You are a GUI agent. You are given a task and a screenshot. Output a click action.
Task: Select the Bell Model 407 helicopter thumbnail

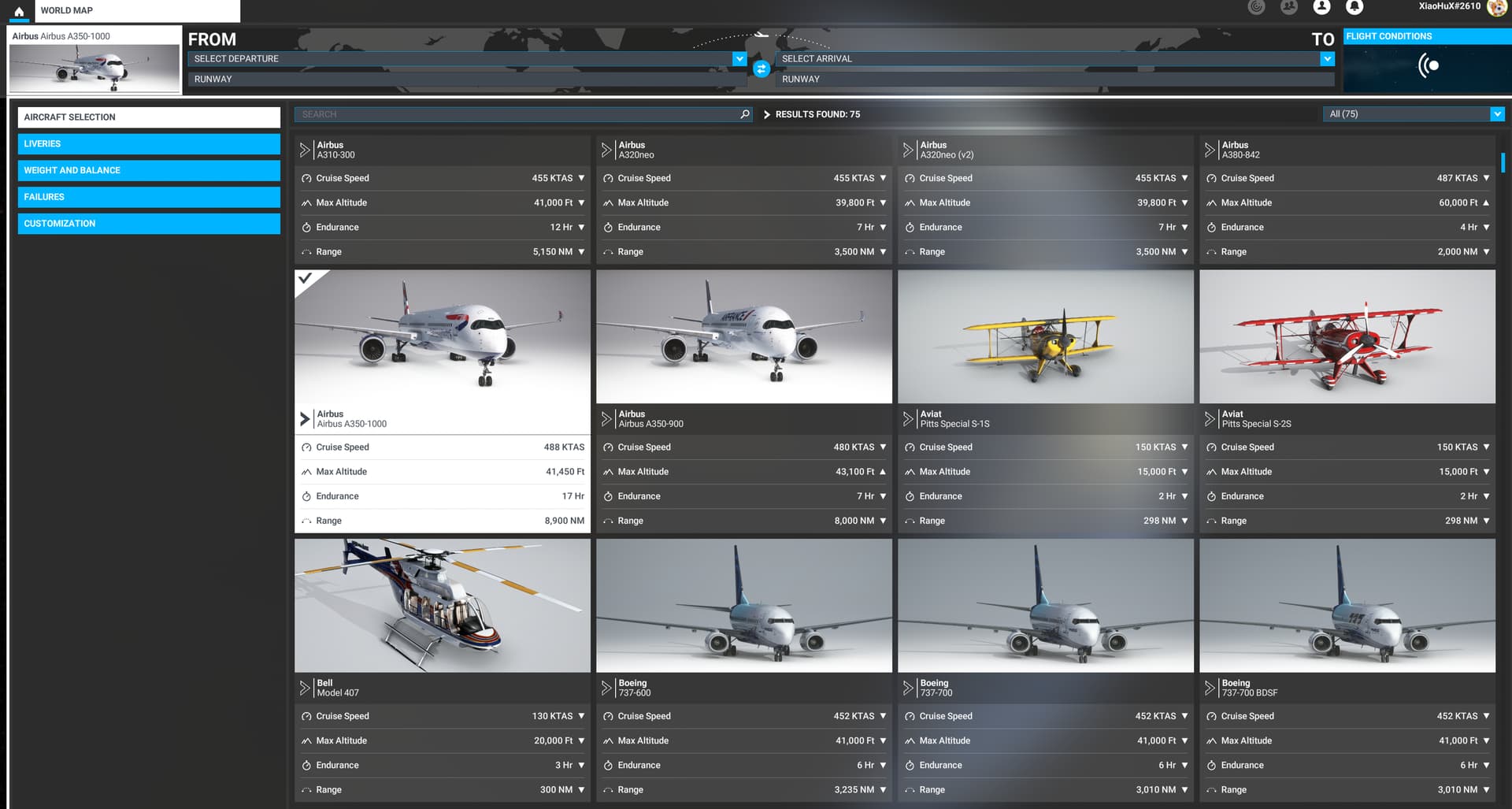click(442, 605)
